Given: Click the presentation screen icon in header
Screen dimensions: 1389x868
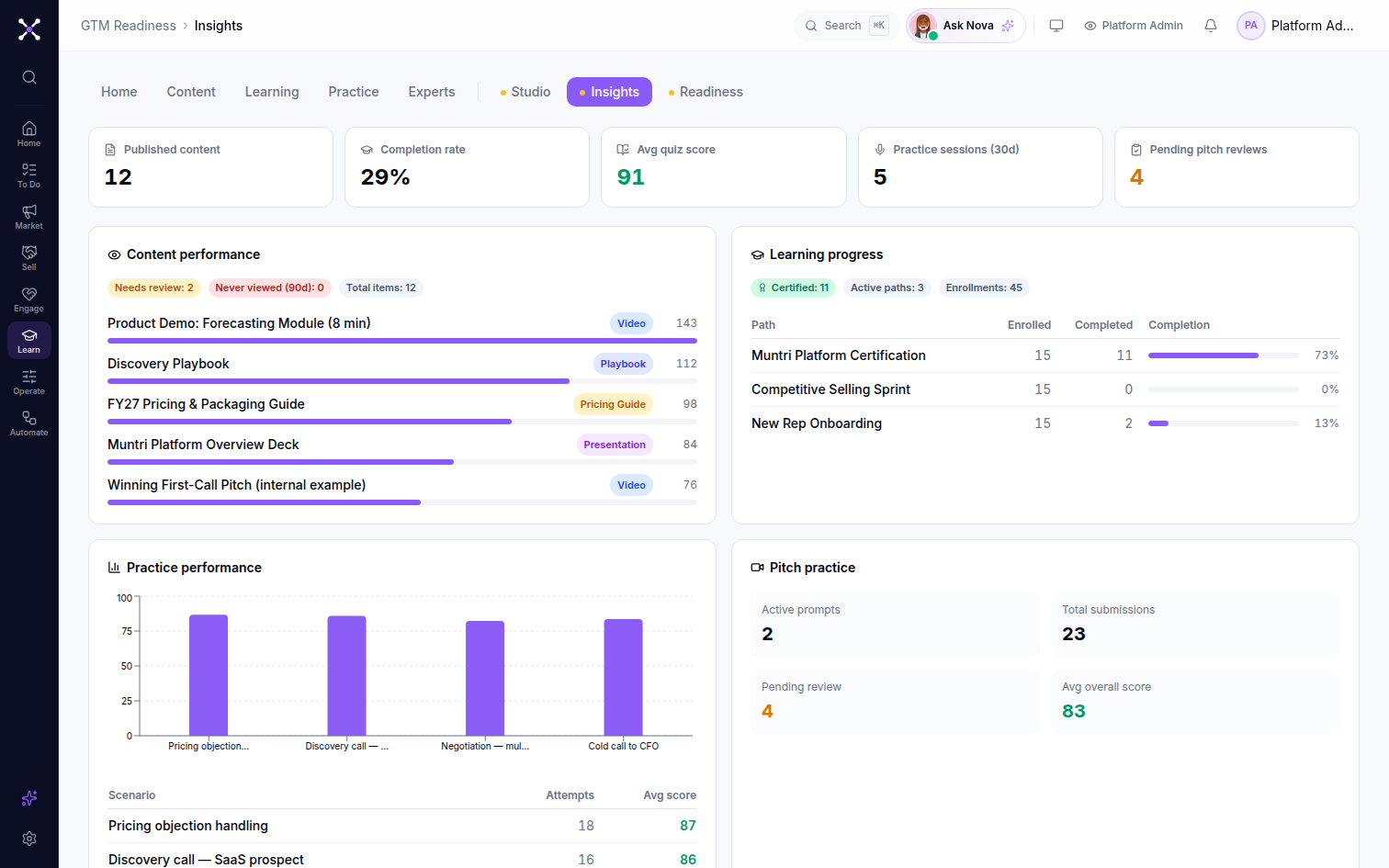Looking at the screenshot, I should 1056,26.
